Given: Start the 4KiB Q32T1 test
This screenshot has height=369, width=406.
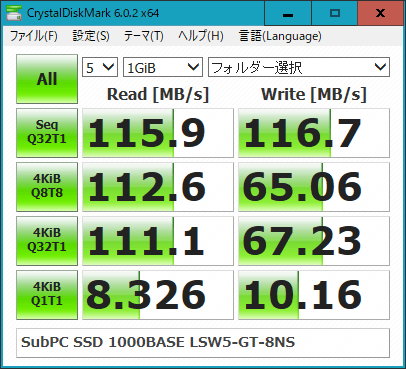Looking at the screenshot, I should [47, 241].
